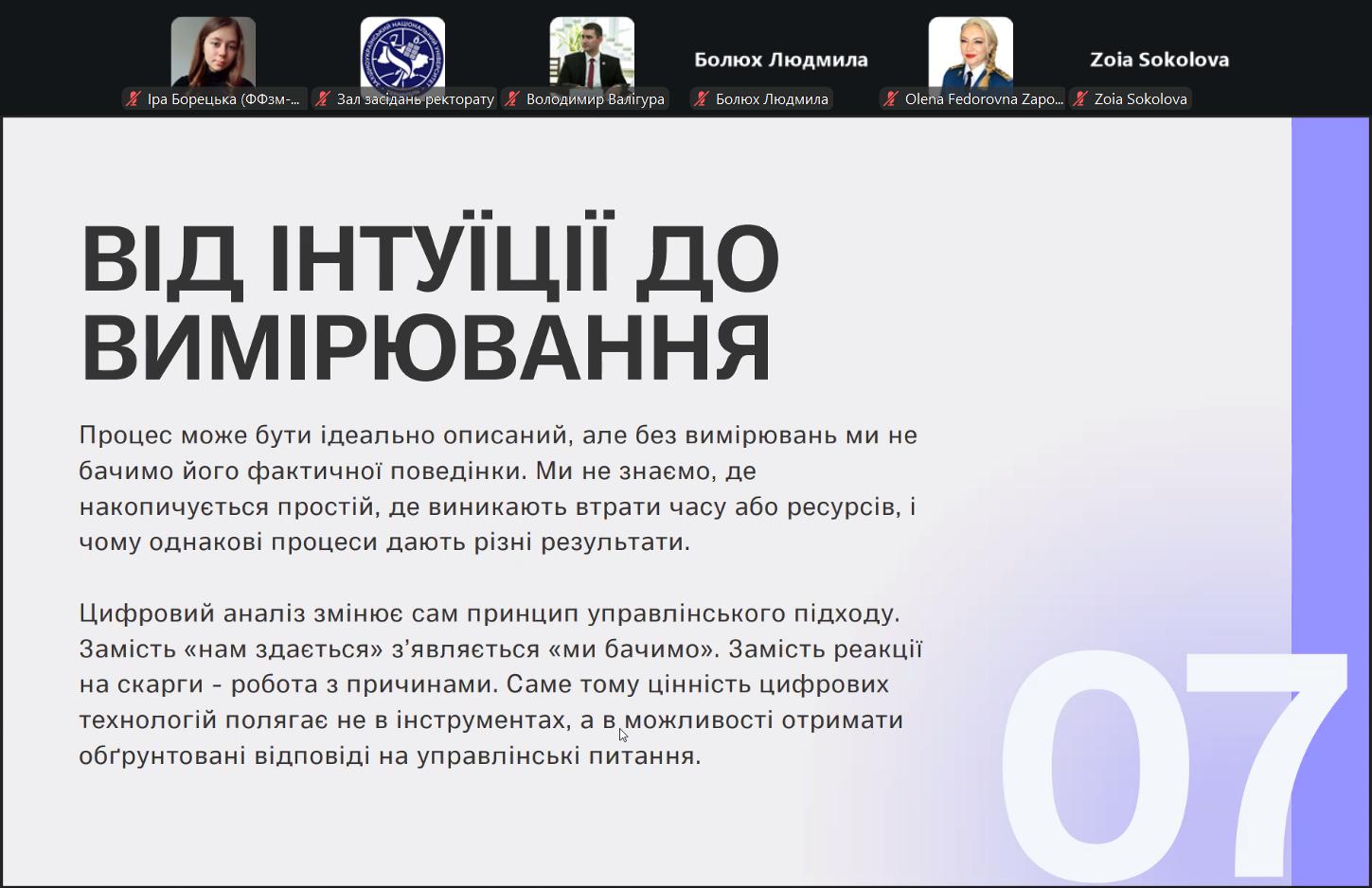Click muted mic icon for Зал засідань ректорату
The height and width of the screenshot is (888, 1372).
323,99
